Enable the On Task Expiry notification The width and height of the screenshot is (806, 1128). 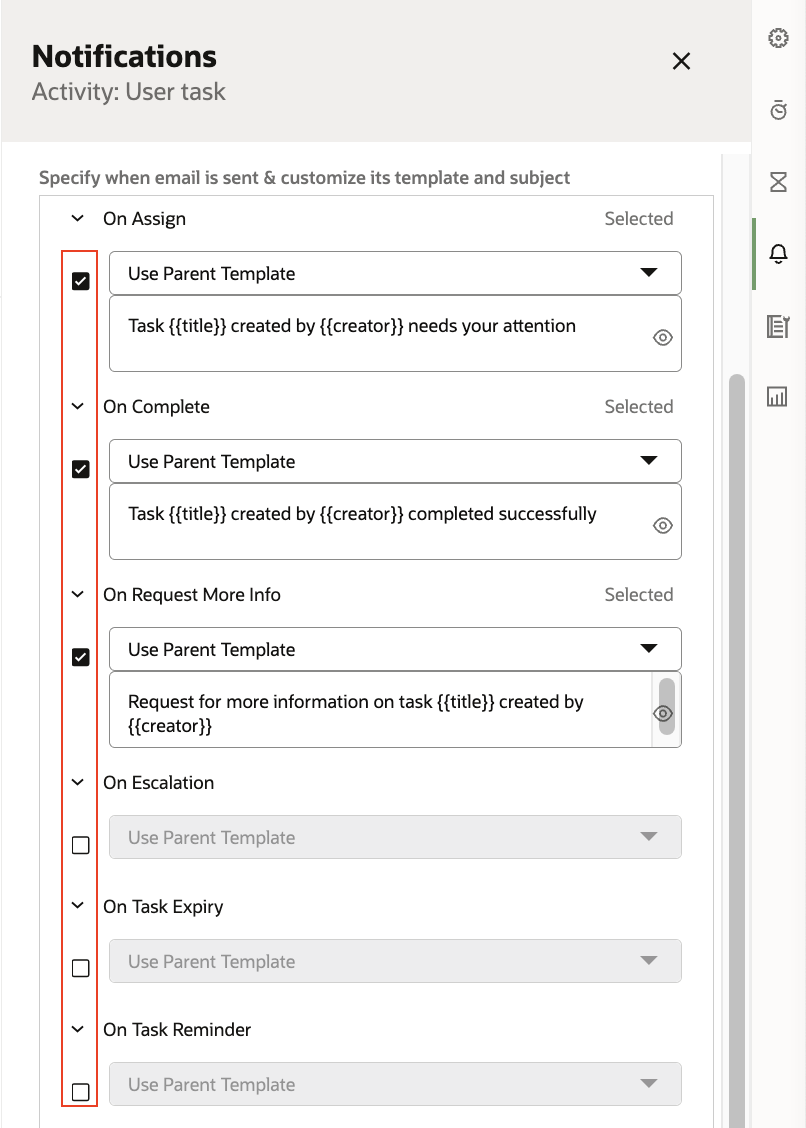click(79, 968)
